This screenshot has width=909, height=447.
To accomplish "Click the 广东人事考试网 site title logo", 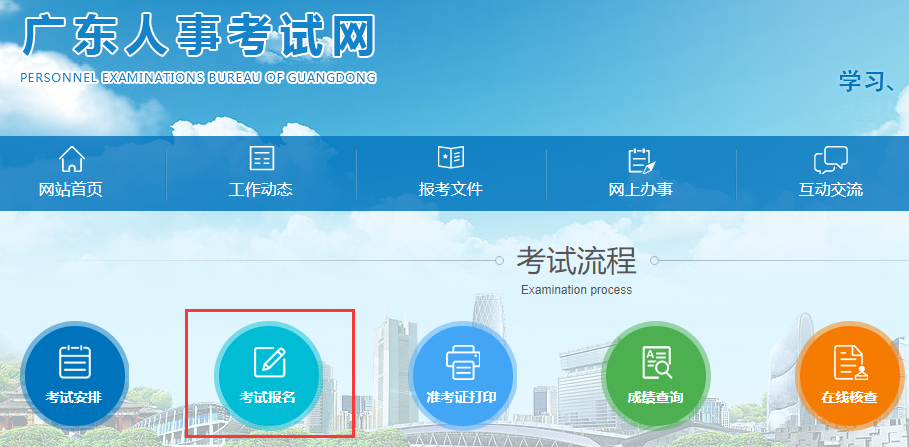I will [x=198, y=36].
